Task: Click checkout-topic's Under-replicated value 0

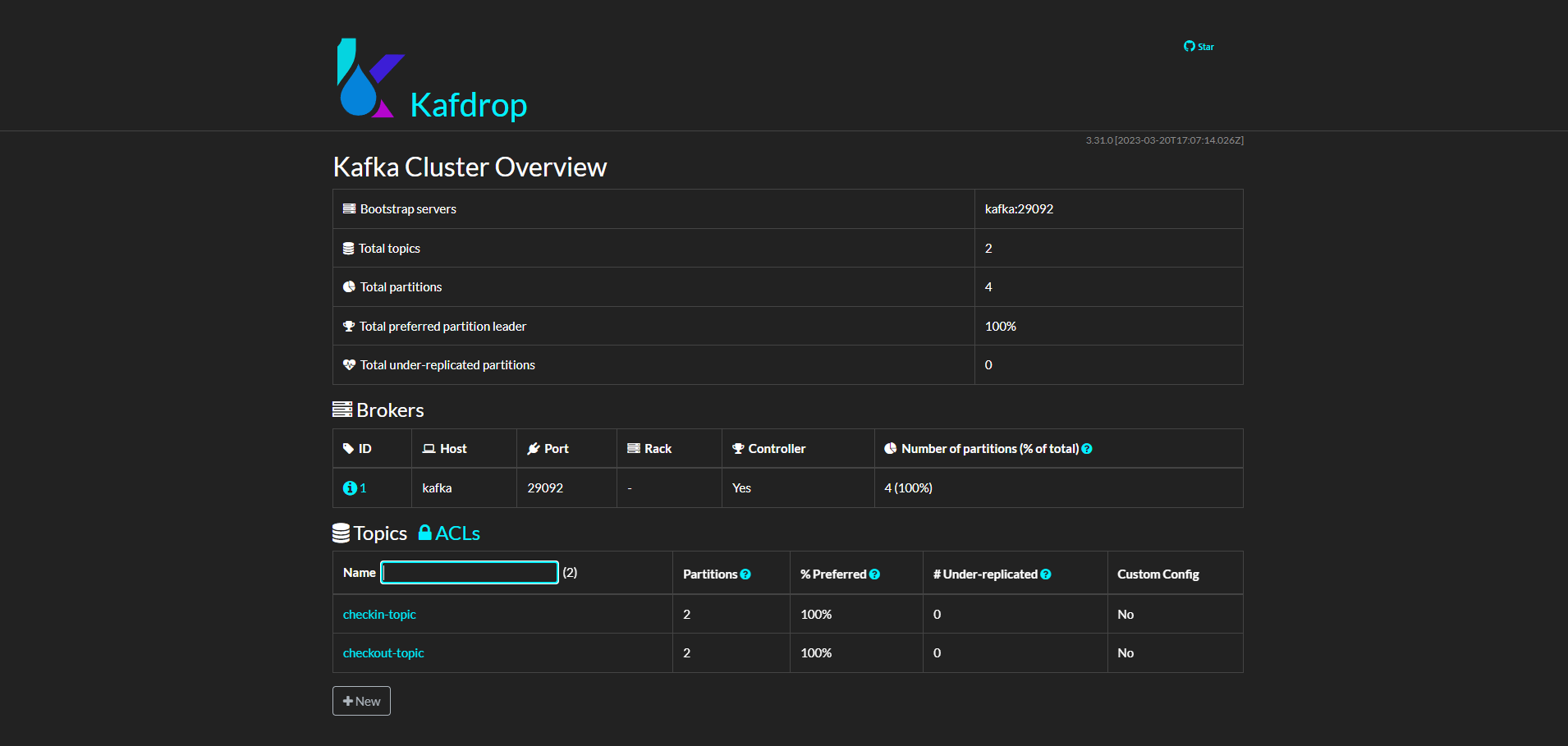Action: coord(937,653)
